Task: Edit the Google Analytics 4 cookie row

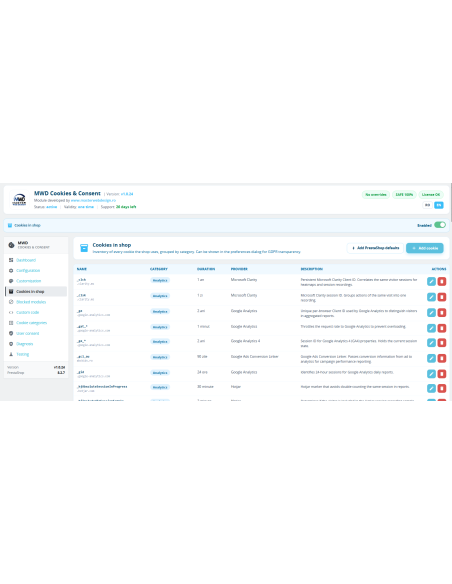Action: 431,343
